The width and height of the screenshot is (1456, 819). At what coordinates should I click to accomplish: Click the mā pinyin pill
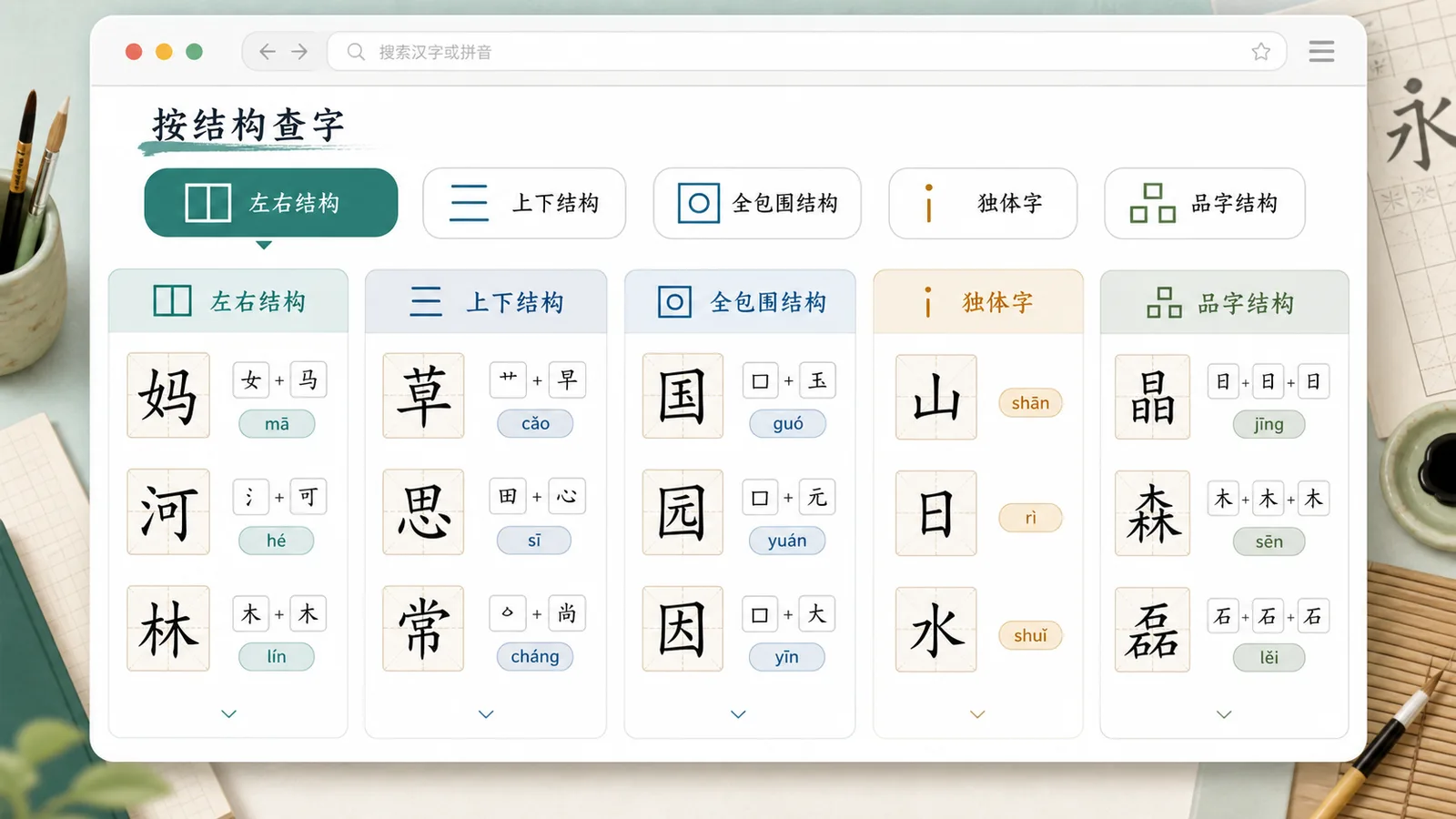[277, 424]
